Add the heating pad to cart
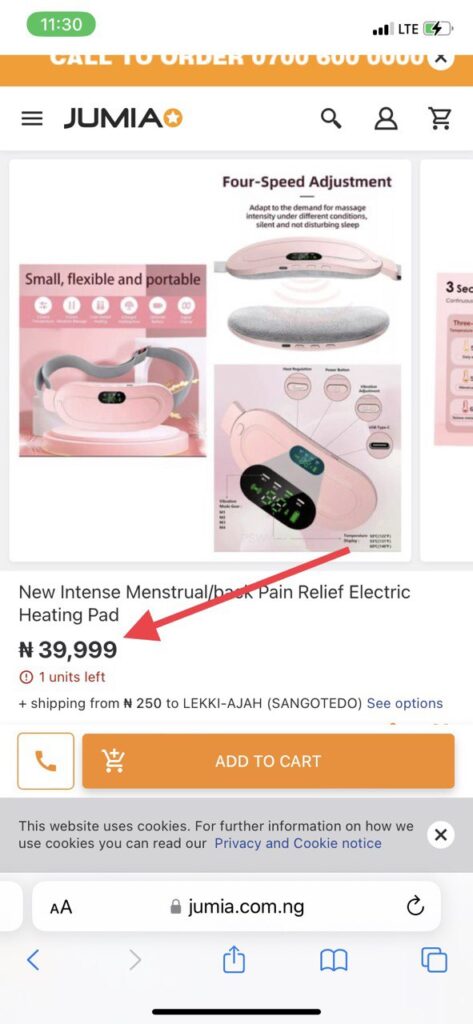 click(269, 761)
